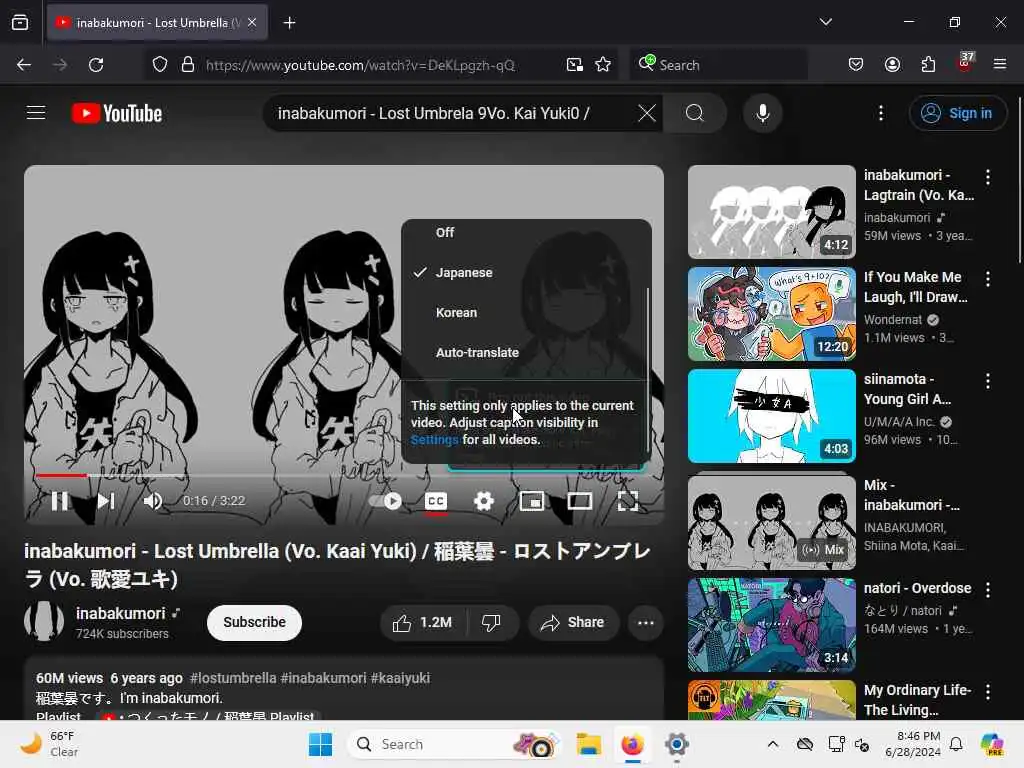Open Windows notifications bell
Image resolution: width=1024 pixels, height=768 pixels.
tap(956, 744)
